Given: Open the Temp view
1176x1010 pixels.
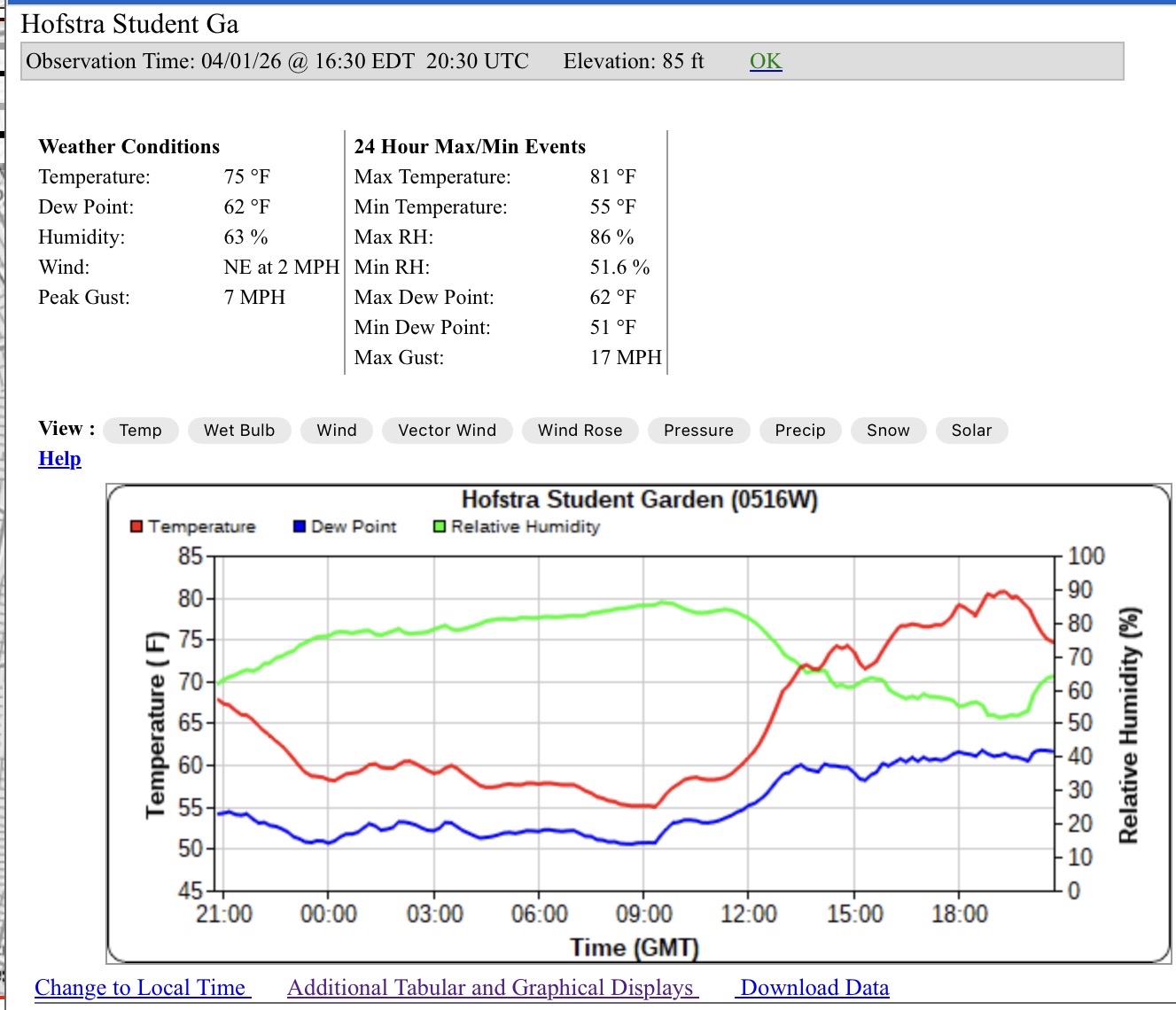Looking at the screenshot, I should (140, 431).
